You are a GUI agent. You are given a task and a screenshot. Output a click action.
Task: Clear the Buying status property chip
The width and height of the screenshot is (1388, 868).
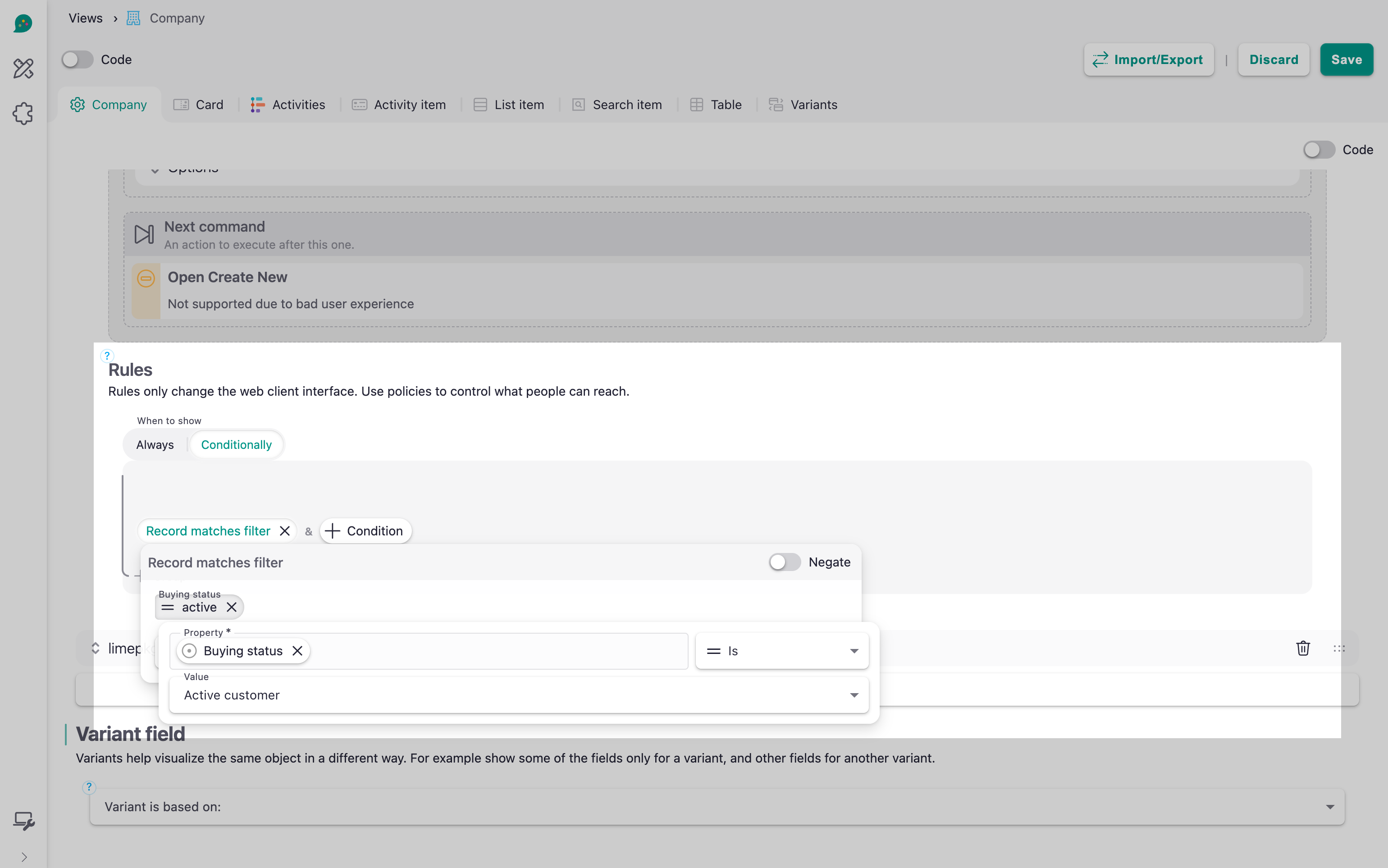pos(297,650)
